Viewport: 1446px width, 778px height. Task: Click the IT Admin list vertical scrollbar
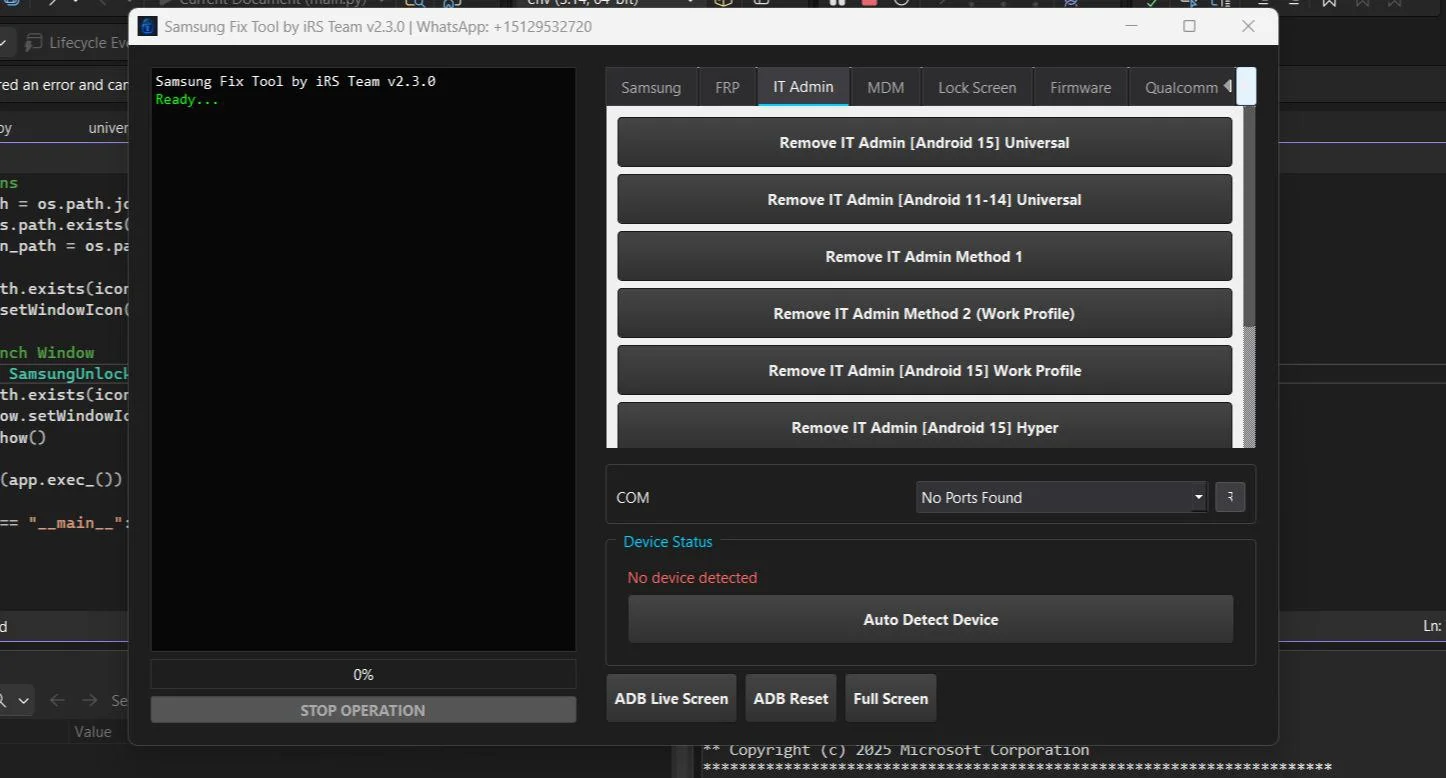1248,220
